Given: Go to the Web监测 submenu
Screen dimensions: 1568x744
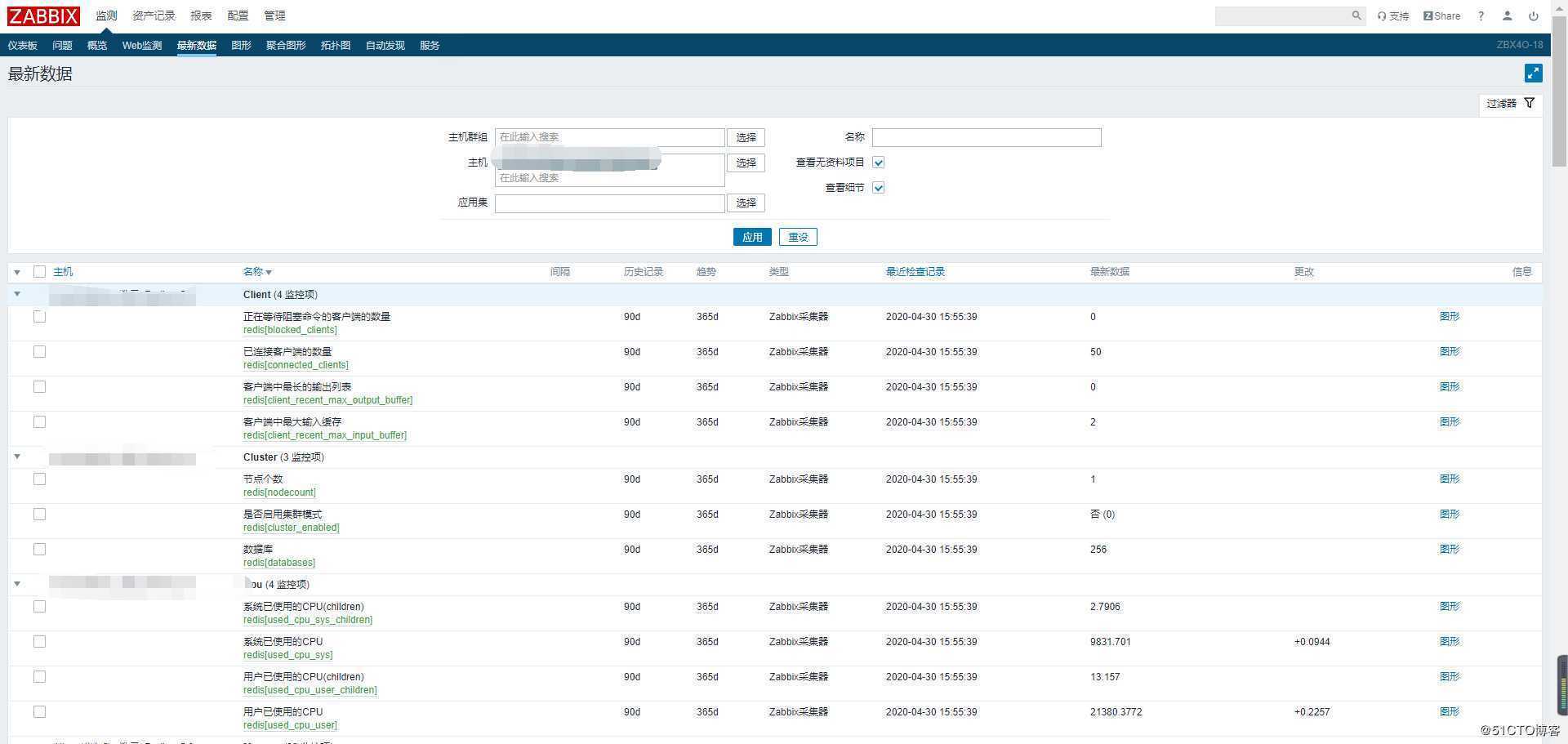Looking at the screenshot, I should pyautogui.click(x=142, y=46).
